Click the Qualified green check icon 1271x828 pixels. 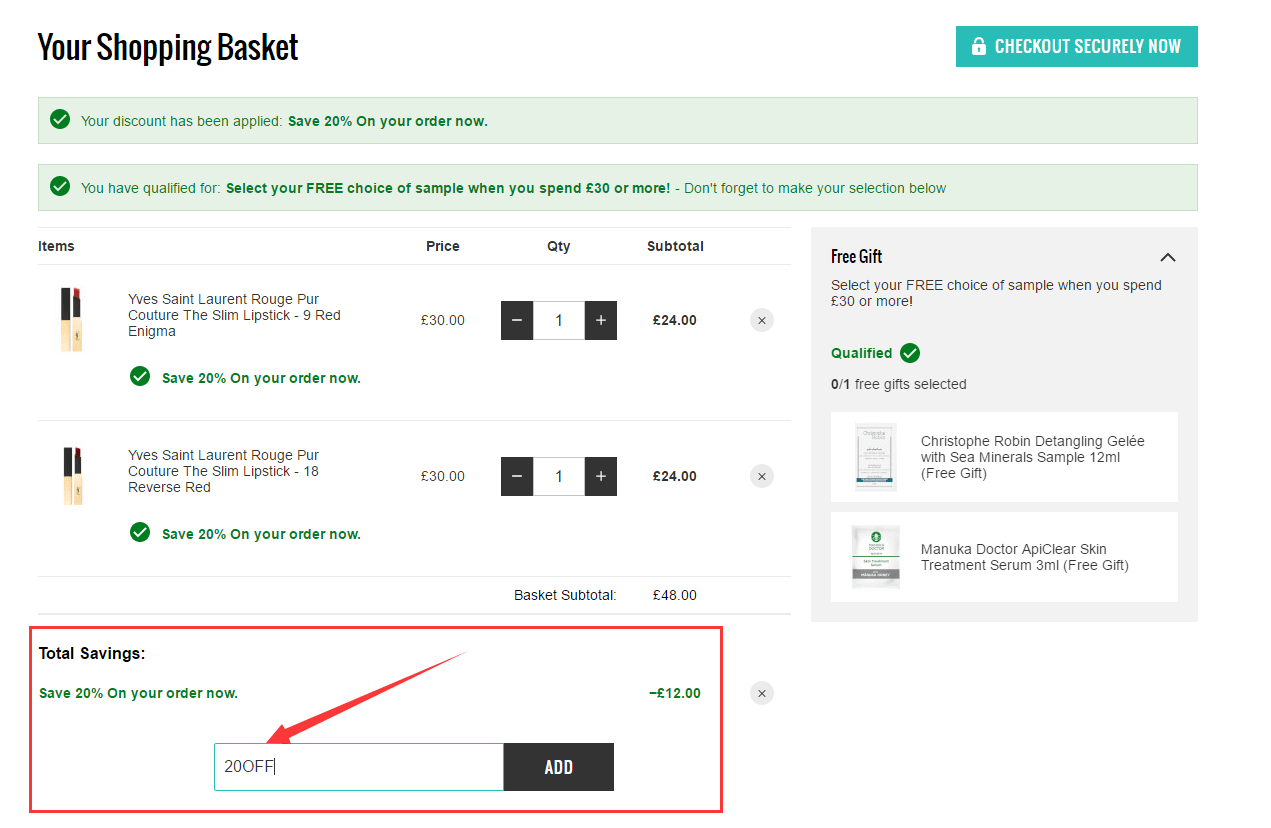(910, 353)
